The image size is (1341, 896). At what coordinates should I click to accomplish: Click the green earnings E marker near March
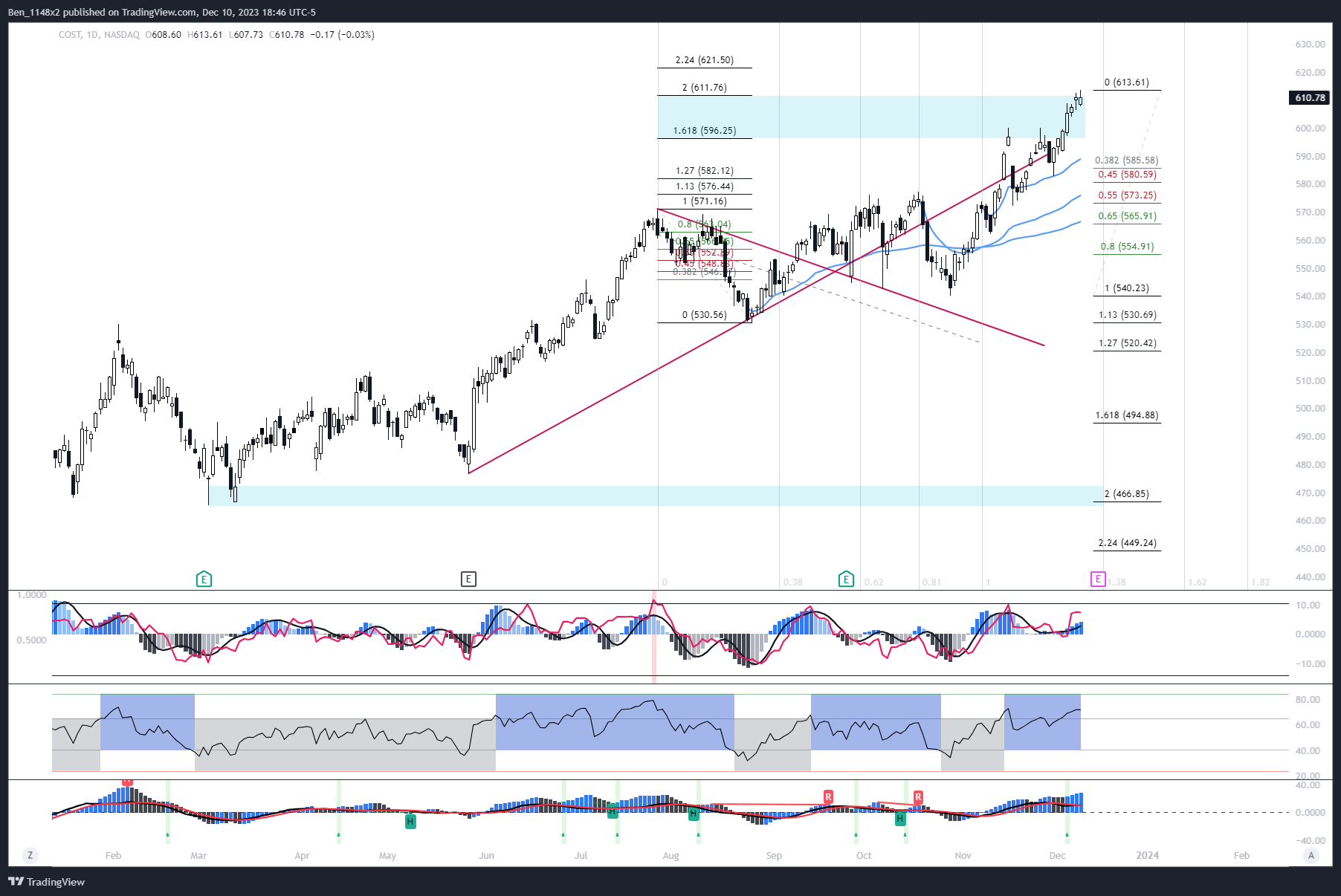pyautogui.click(x=204, y=579)
